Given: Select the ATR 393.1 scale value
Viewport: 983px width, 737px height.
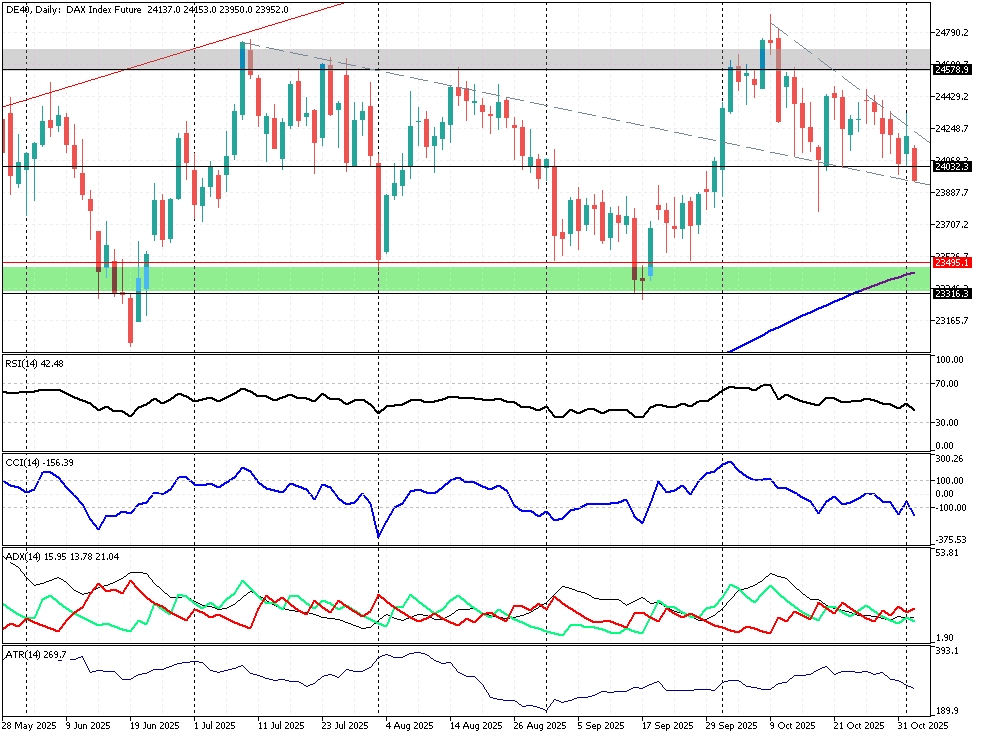Looking at the screenshot, I should (945, 651).
